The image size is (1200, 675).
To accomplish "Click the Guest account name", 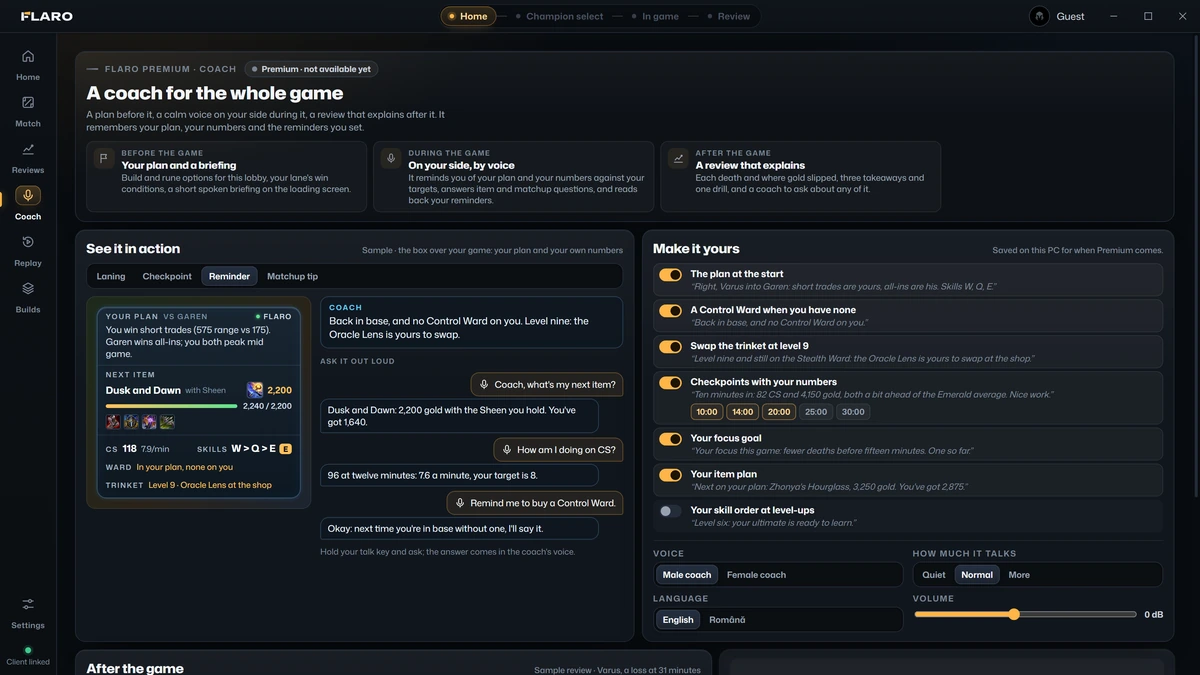I will point(1070,16).
